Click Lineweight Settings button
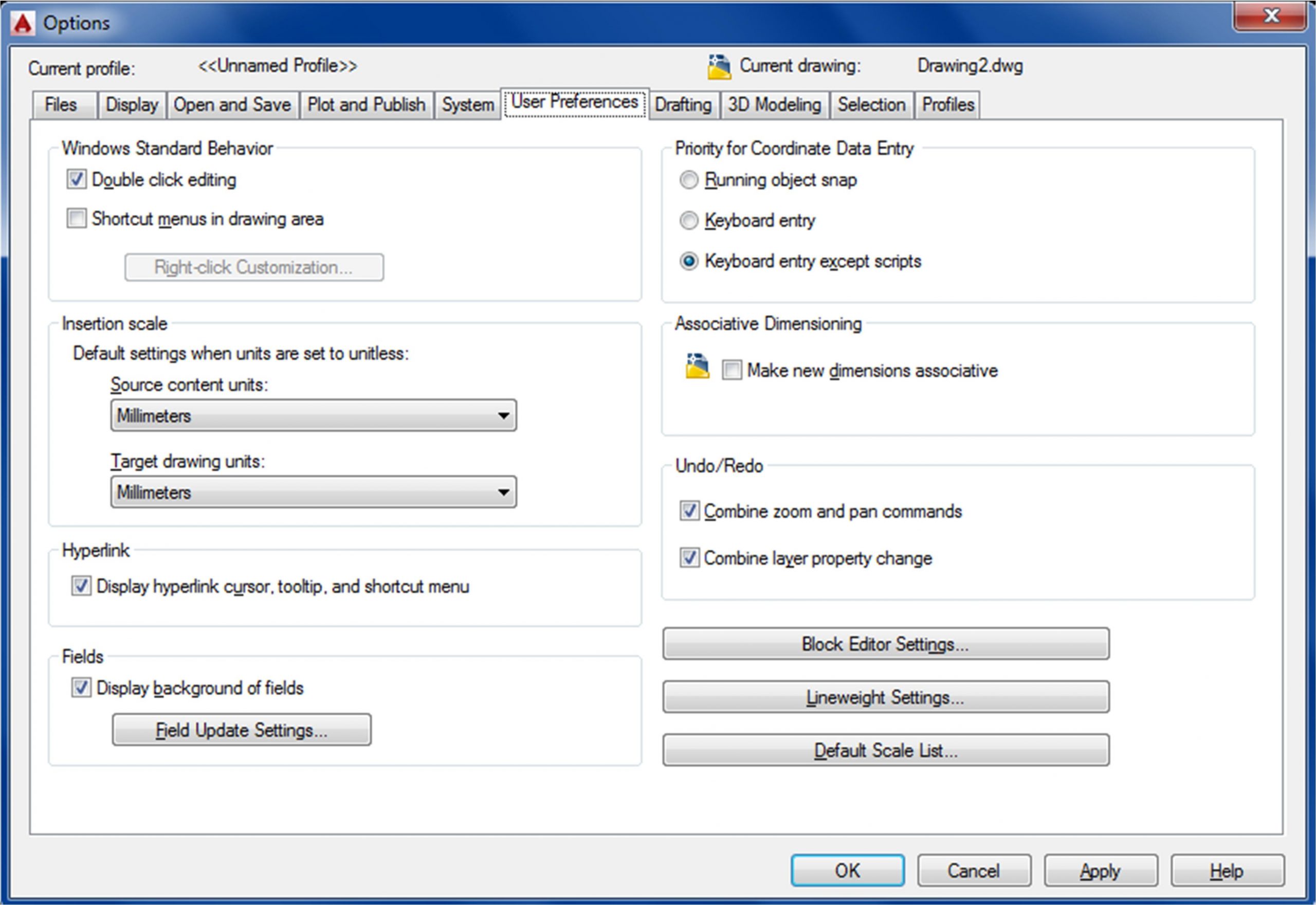Viewport: 1316px width, 905px height. coord(885,697)
